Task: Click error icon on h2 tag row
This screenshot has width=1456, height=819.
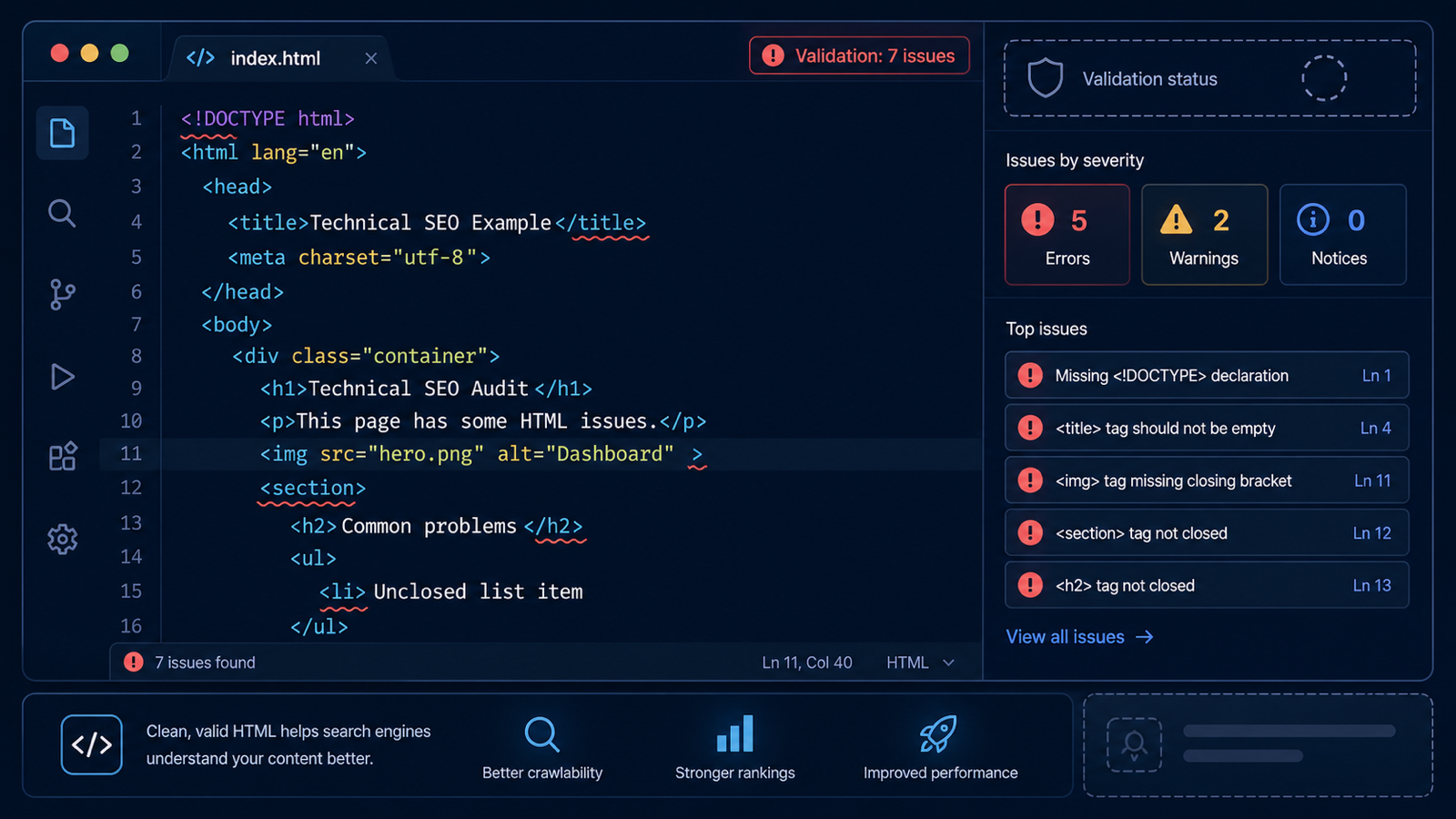Action: (1030, 585)
